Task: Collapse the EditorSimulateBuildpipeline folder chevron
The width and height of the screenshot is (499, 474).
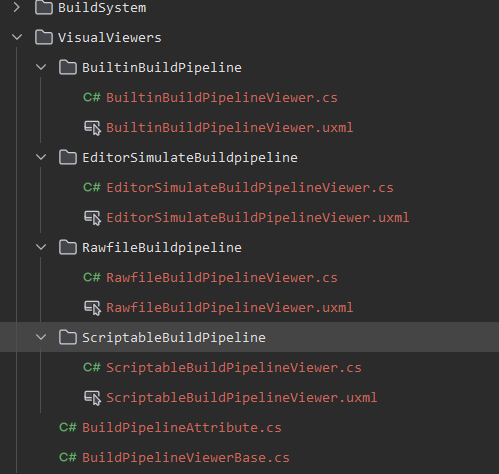Action: tap(41, 157)
